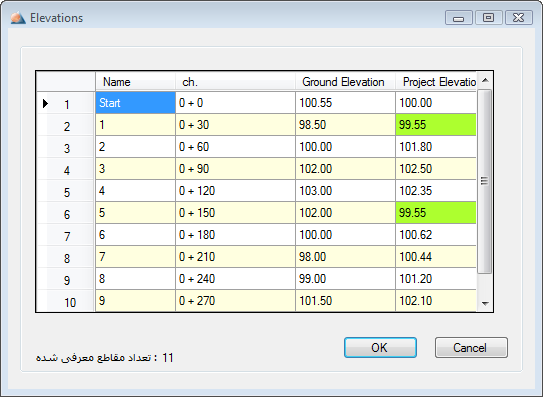Click chainage cell 0 + 60
The image size is (543, 397).
click(235, 147)
